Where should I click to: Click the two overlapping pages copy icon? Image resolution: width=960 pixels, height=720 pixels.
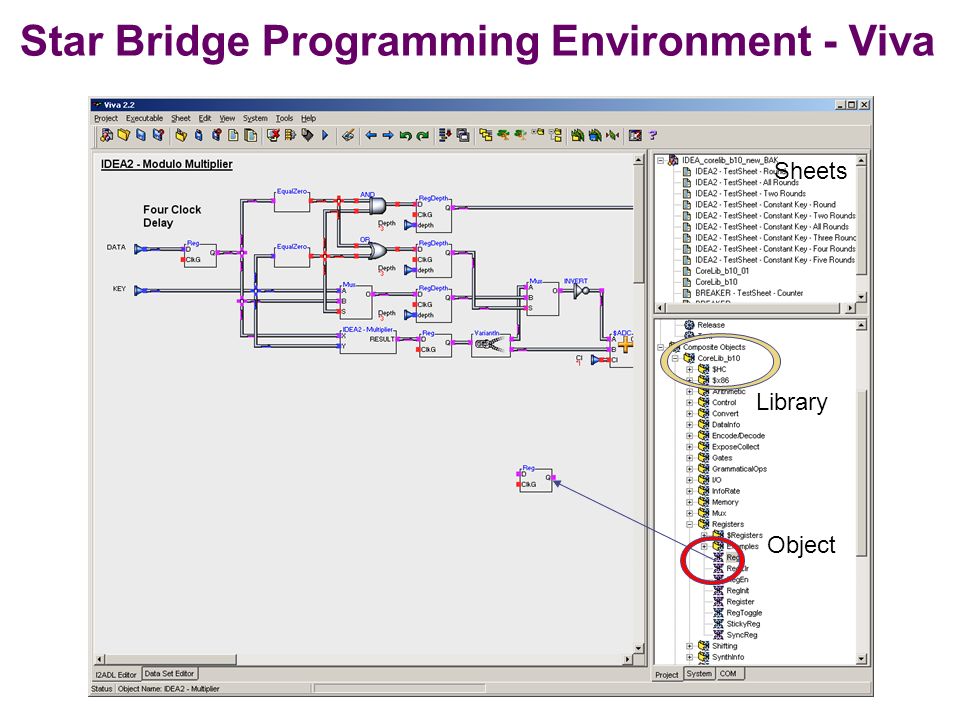pyautogui.click(x=250, y=135)
